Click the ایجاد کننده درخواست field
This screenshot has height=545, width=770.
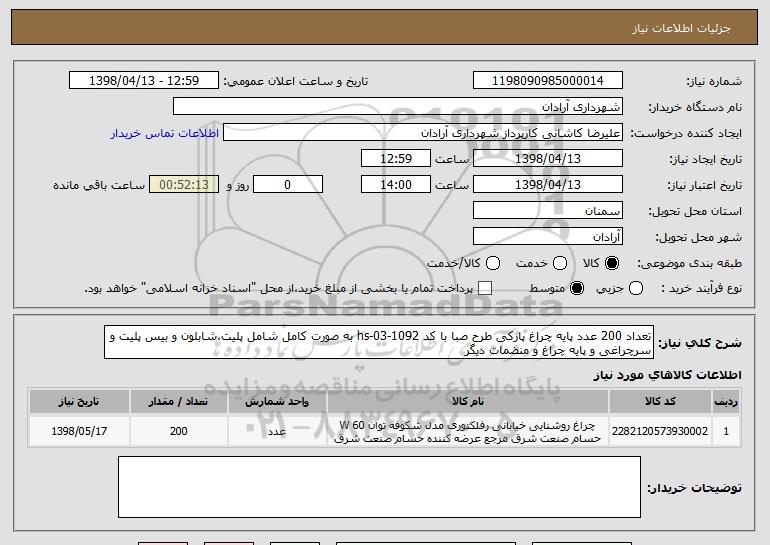tap(423, 133)
